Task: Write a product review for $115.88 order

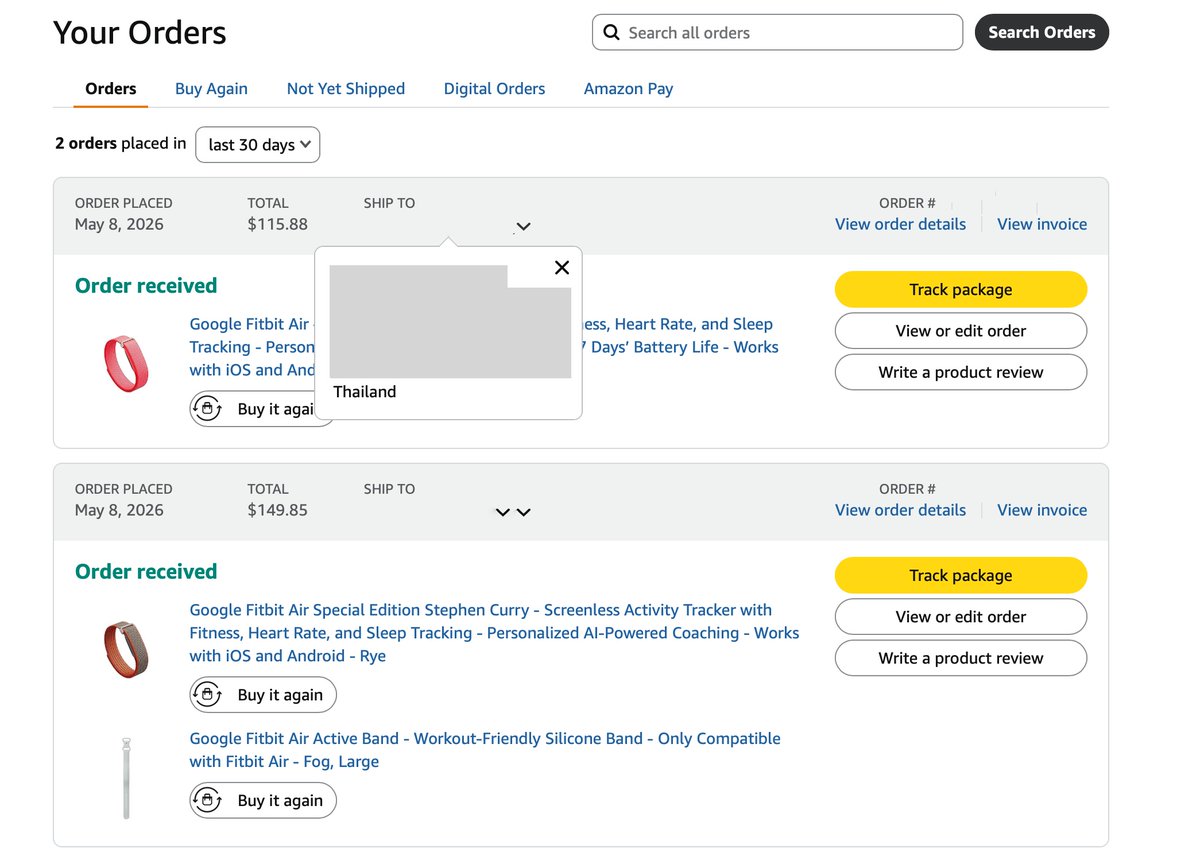Action: 960,372
